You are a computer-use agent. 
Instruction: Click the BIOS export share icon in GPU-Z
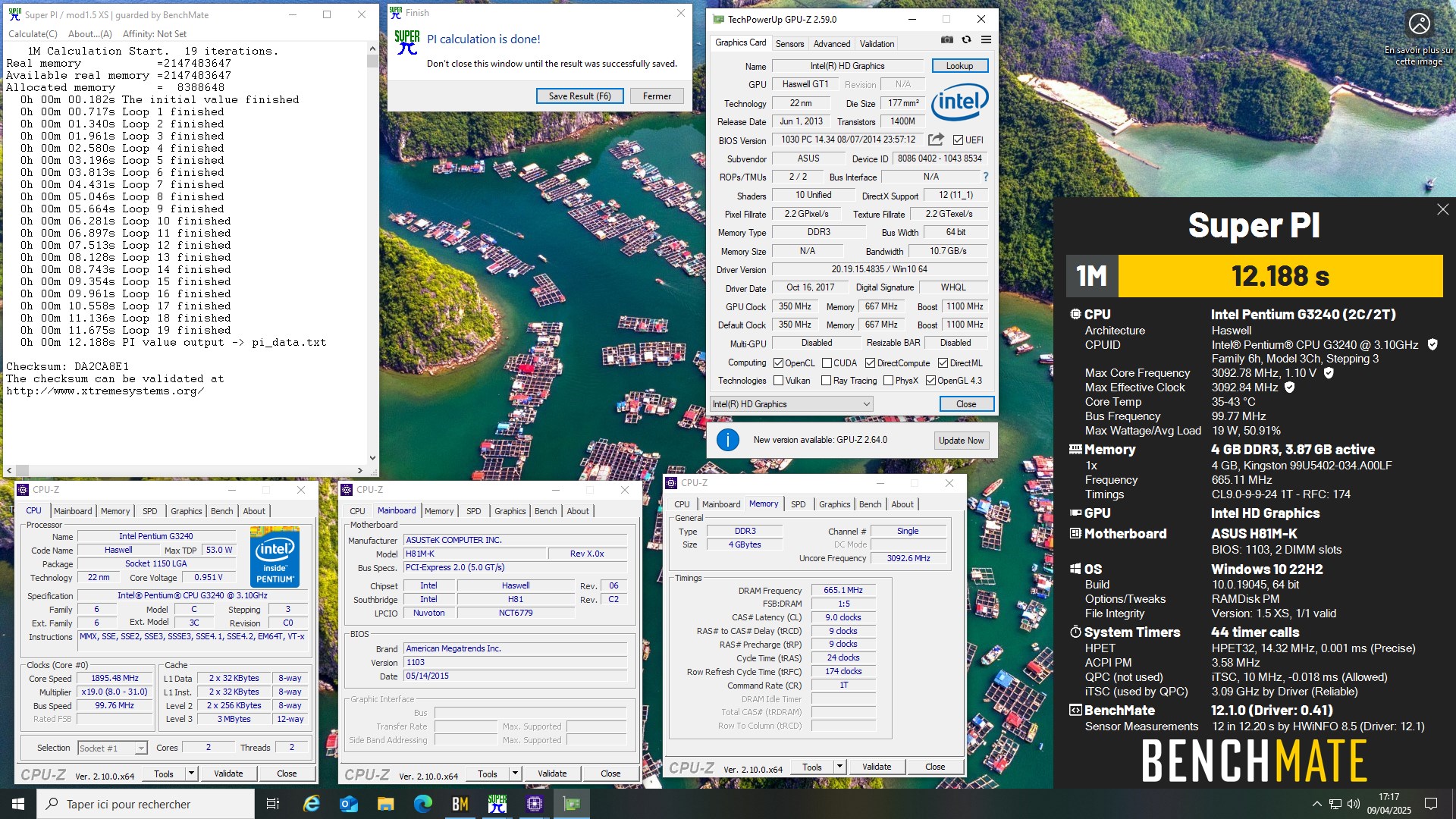click(x=936, y=140)
